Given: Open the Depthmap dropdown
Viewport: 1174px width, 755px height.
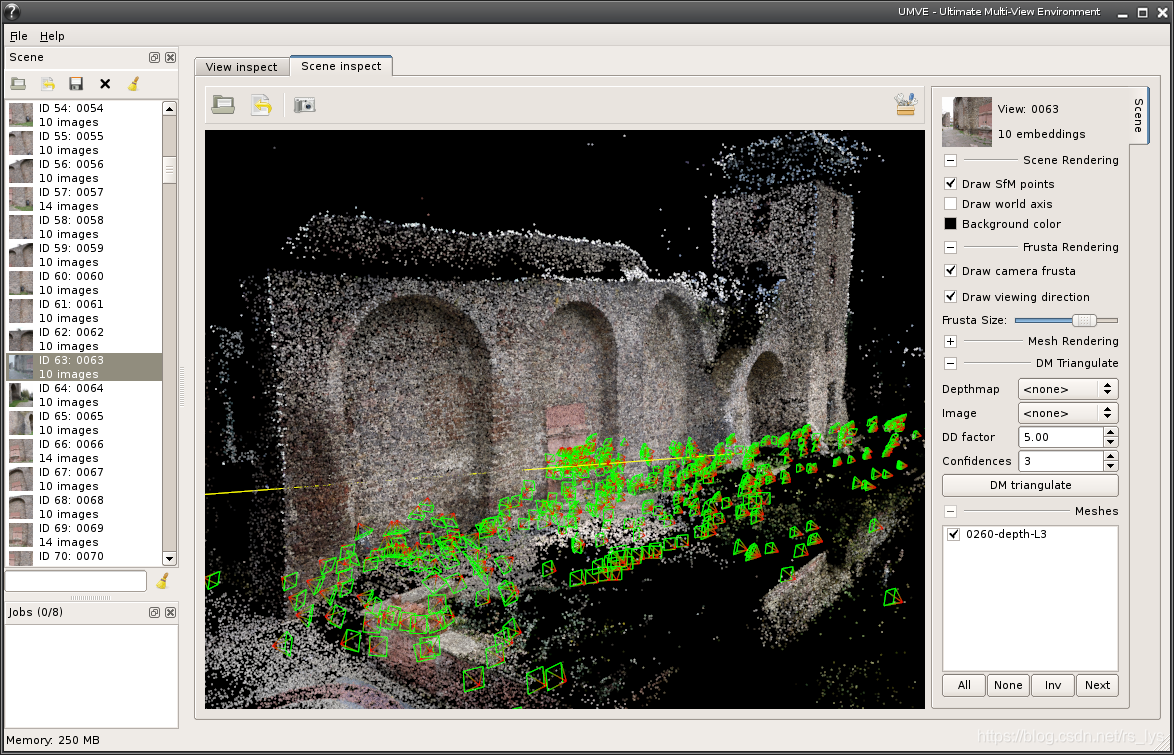Looking at the screenshot, I should [x=1067, y=389].
